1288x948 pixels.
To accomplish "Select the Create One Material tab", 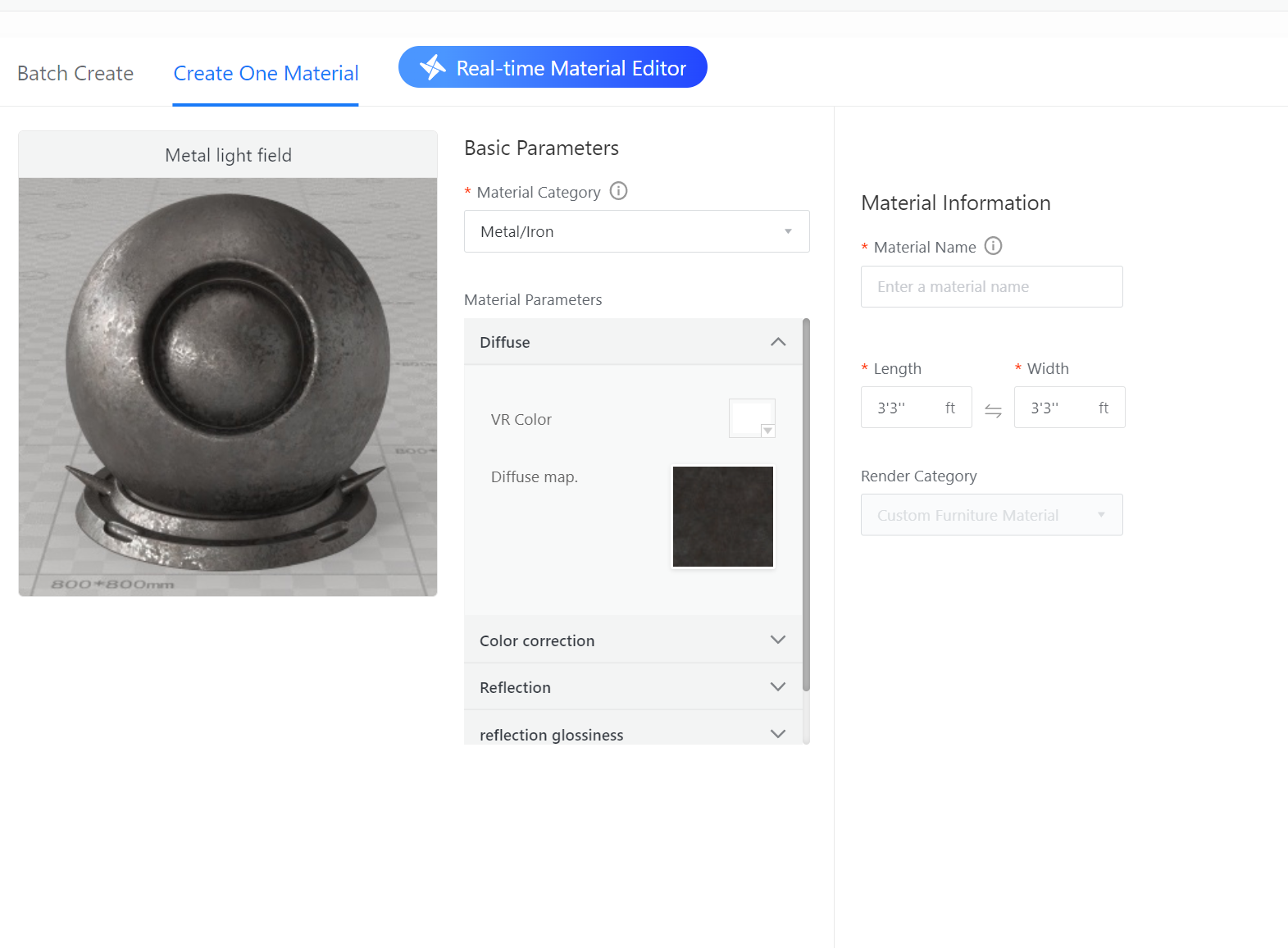I will point(266,74).
